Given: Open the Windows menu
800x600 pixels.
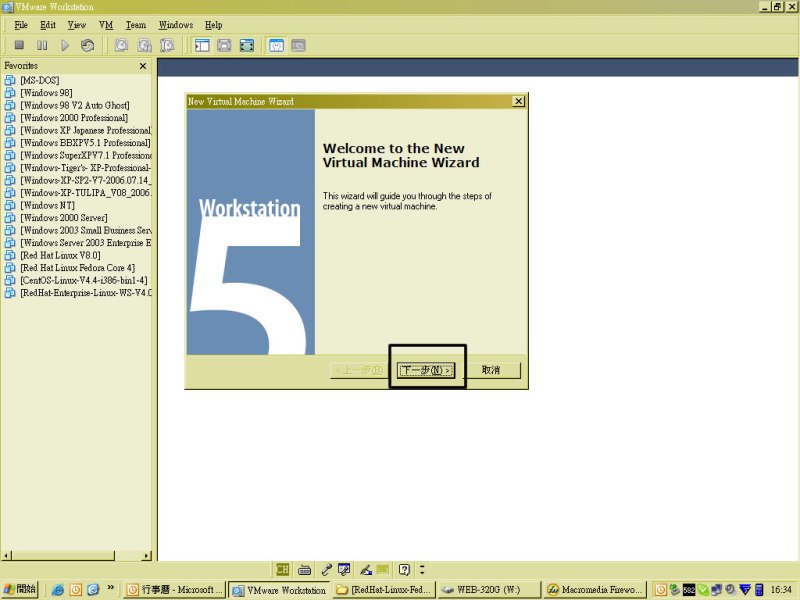Looking at the screenshot, I should click(x=176, y=25).
